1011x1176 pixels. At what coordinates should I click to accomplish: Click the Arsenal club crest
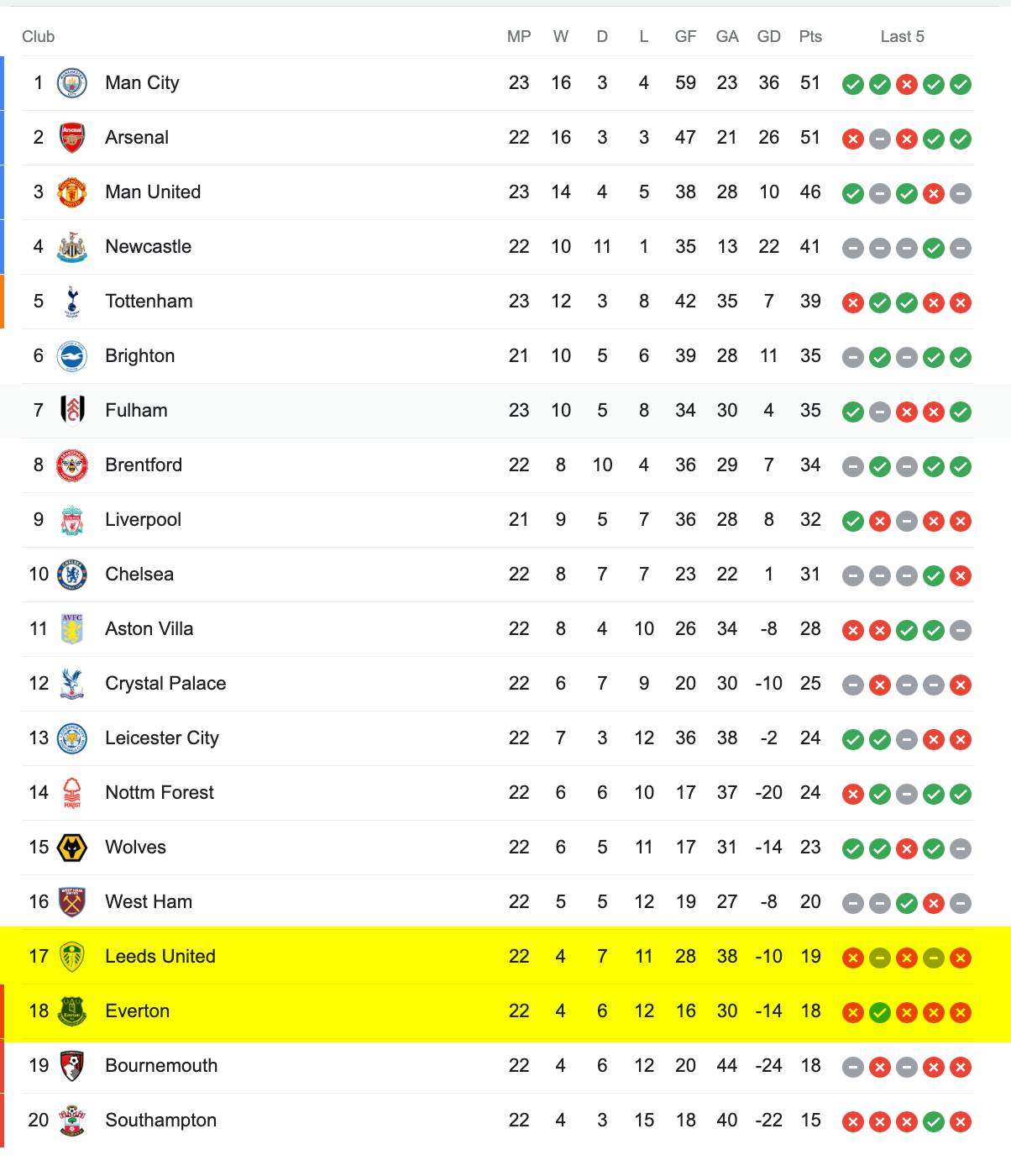click(x=72, y=138)
